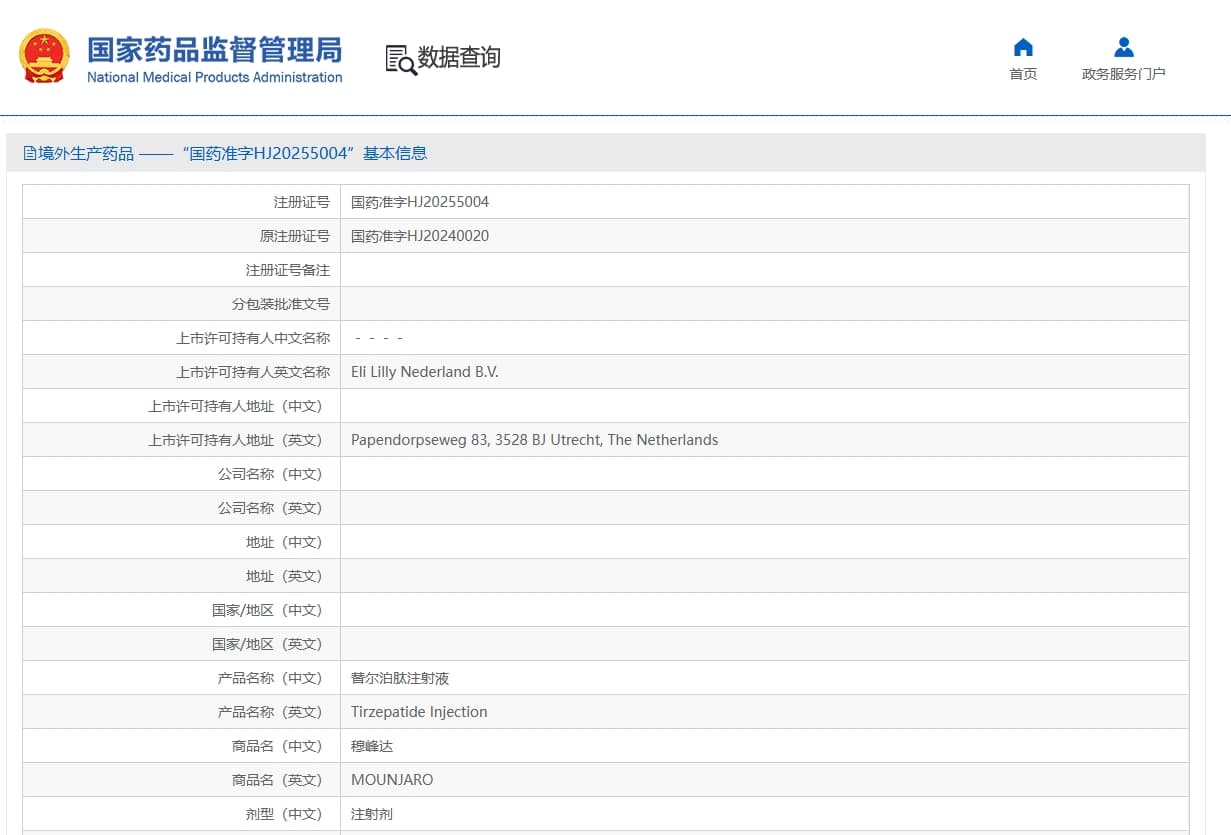Click the 公司名称（英文） label

(270, 508)
